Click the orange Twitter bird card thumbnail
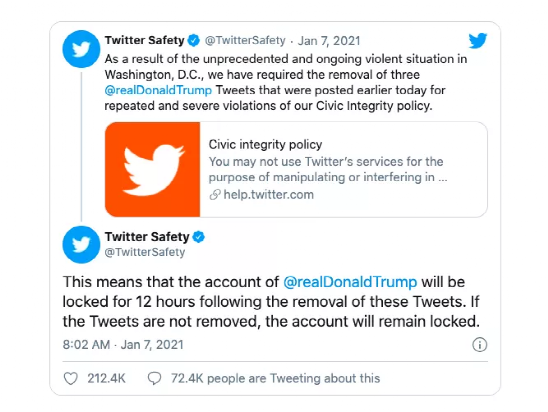Image resolution: width=548 pixels, height=412 pixels. [x=152, y=169]
